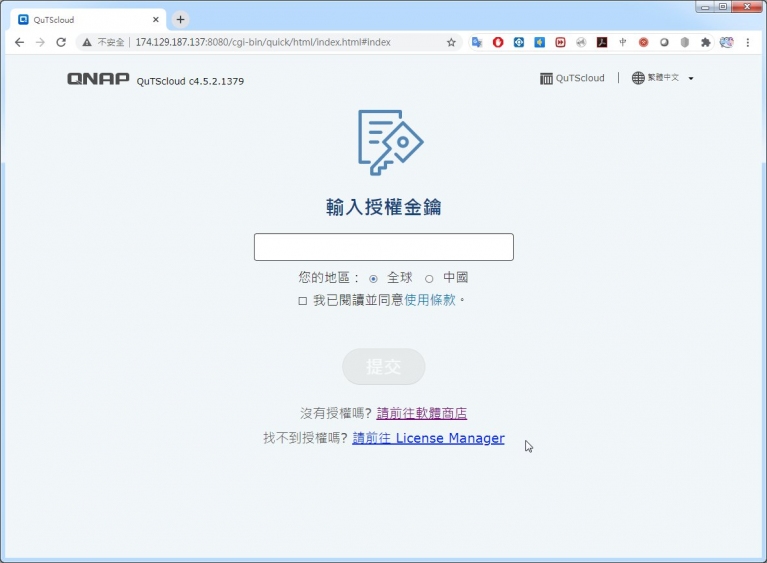Screen dimensions: 767x563
Task: Click the 您的地區 label
Action: [x=329, y=278]
